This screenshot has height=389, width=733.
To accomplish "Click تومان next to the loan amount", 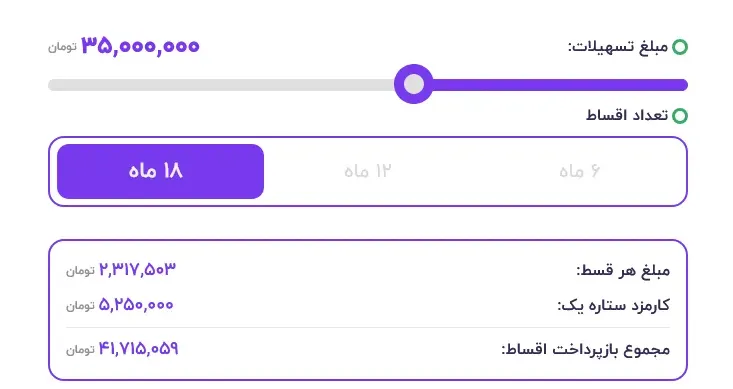I will [62, 47].
